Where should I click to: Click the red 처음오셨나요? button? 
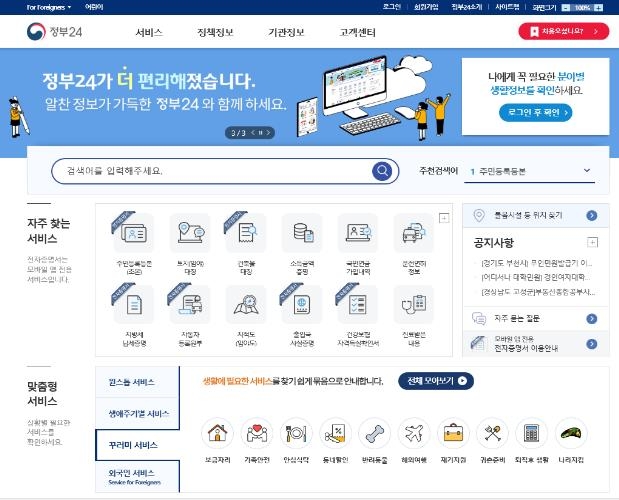click(x=564, y=31)
